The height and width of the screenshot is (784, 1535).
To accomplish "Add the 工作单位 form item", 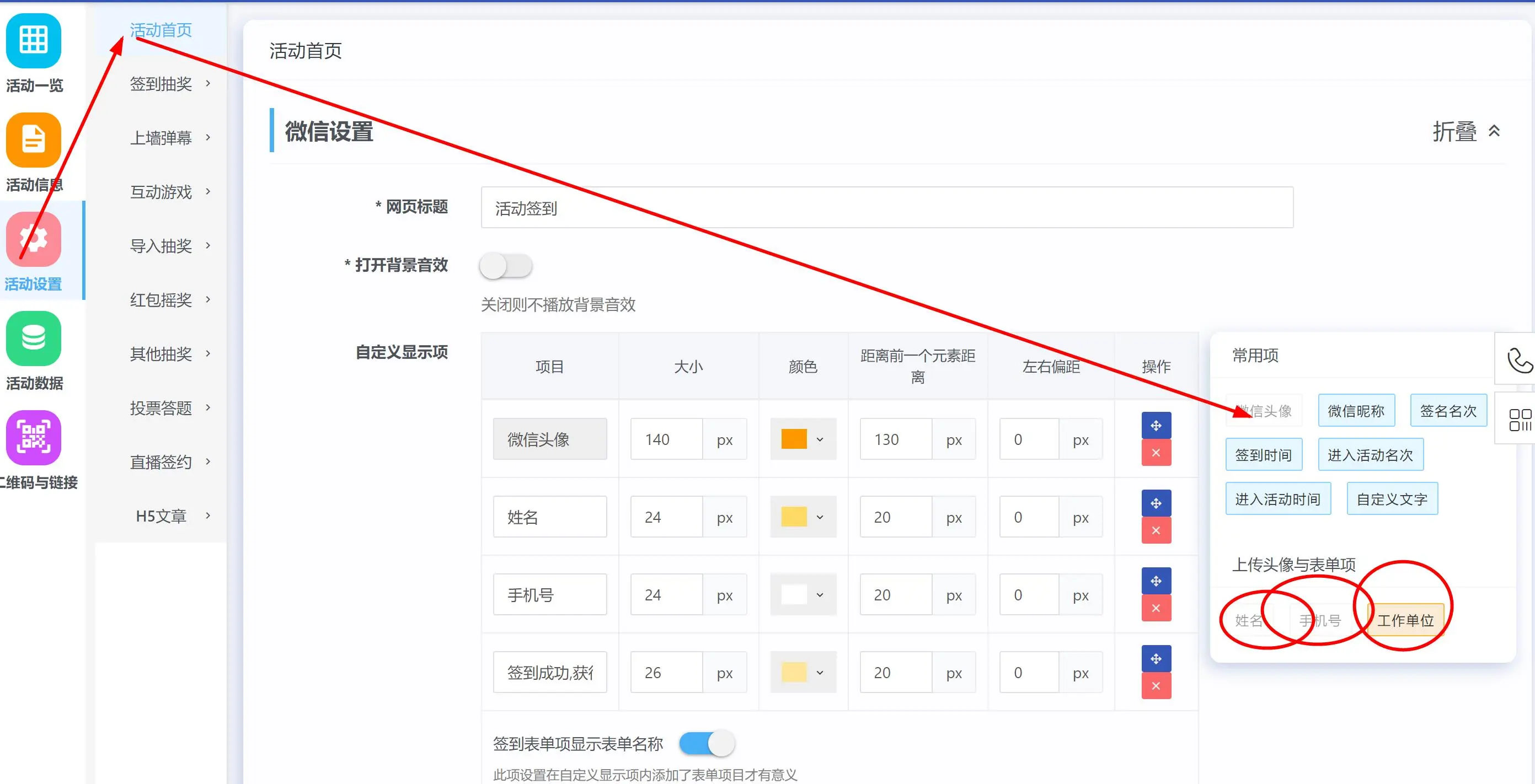I will (x=1405, y=620).
